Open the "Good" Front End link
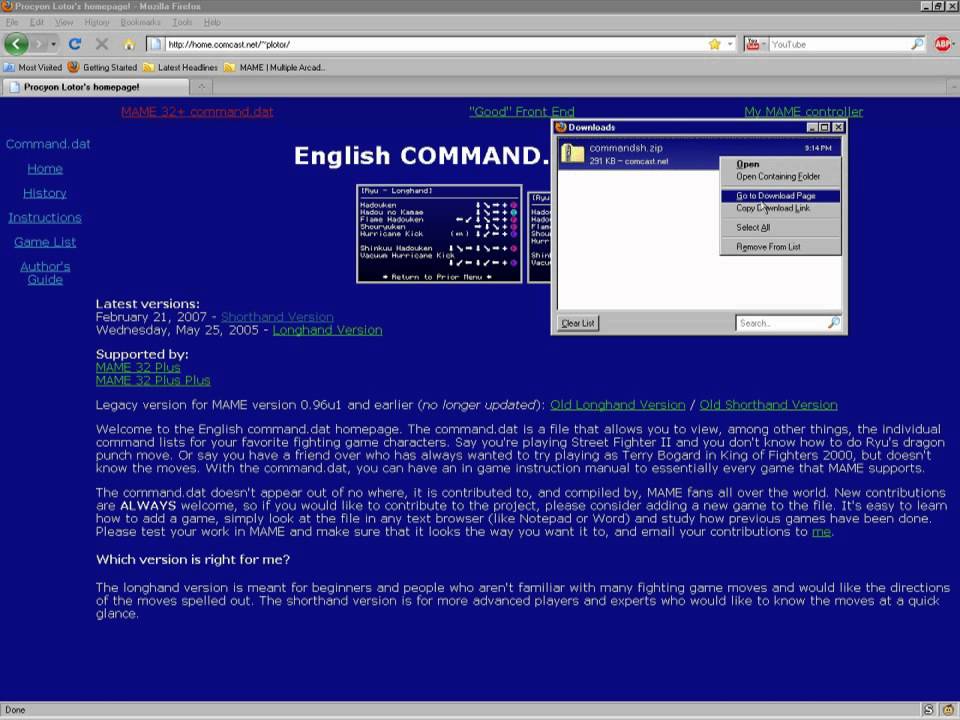 click(522, 112)
